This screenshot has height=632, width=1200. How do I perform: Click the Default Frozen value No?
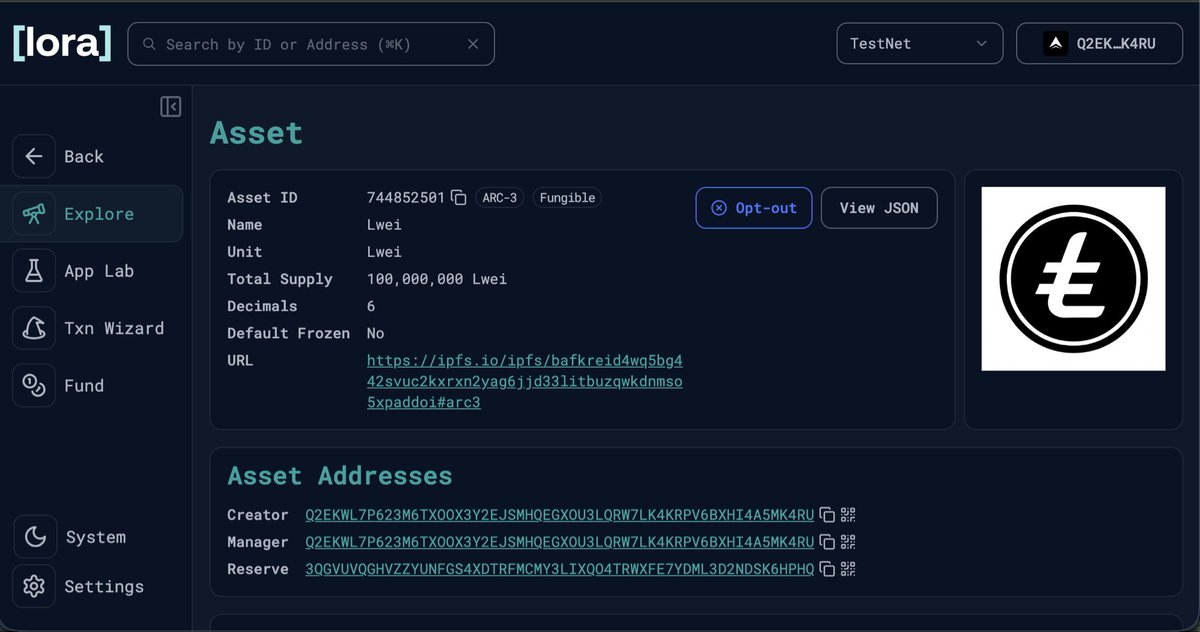pyautogui.click(x=376, y=333)
